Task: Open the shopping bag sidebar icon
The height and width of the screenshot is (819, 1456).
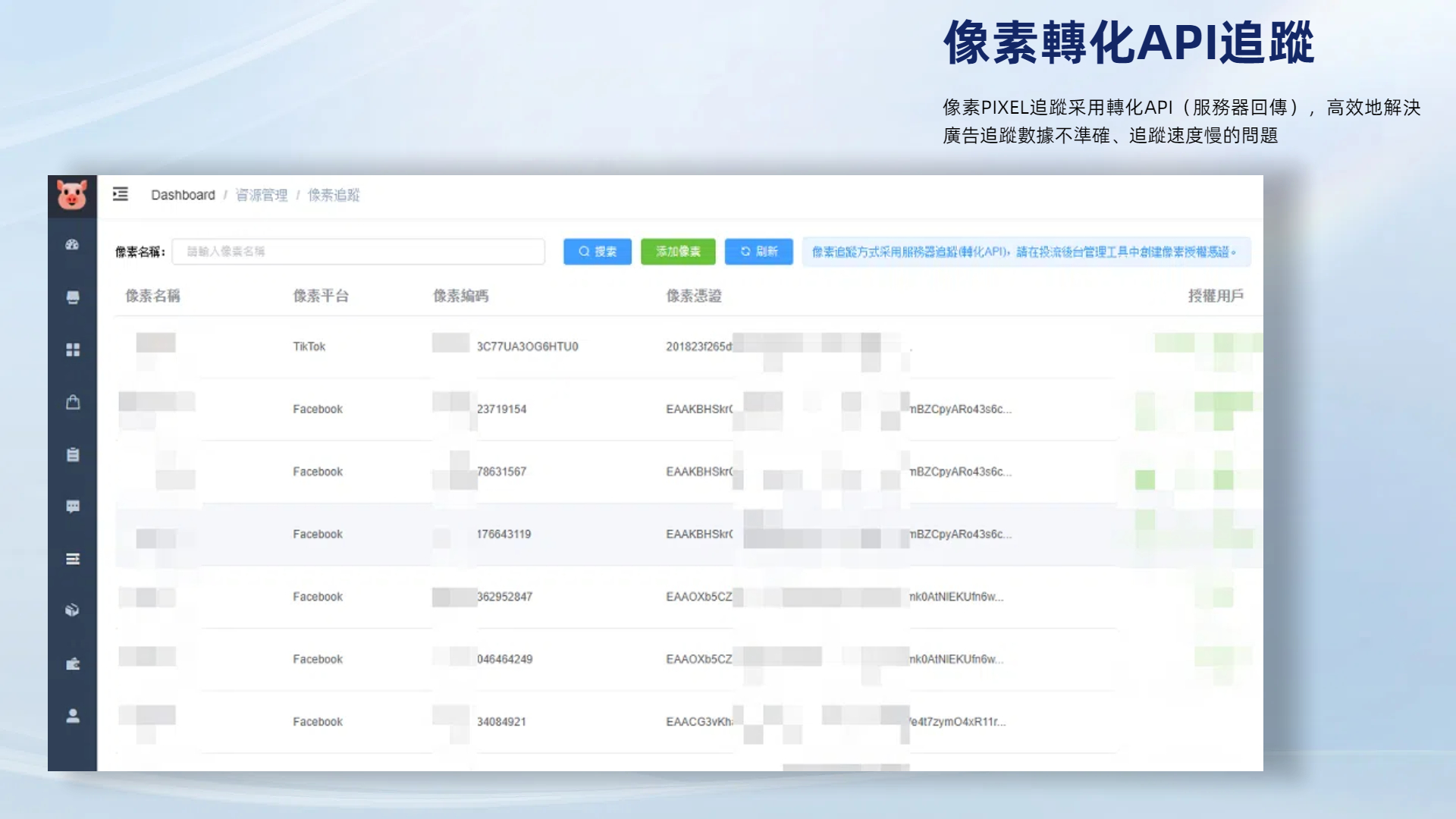Action: (72, 402)
